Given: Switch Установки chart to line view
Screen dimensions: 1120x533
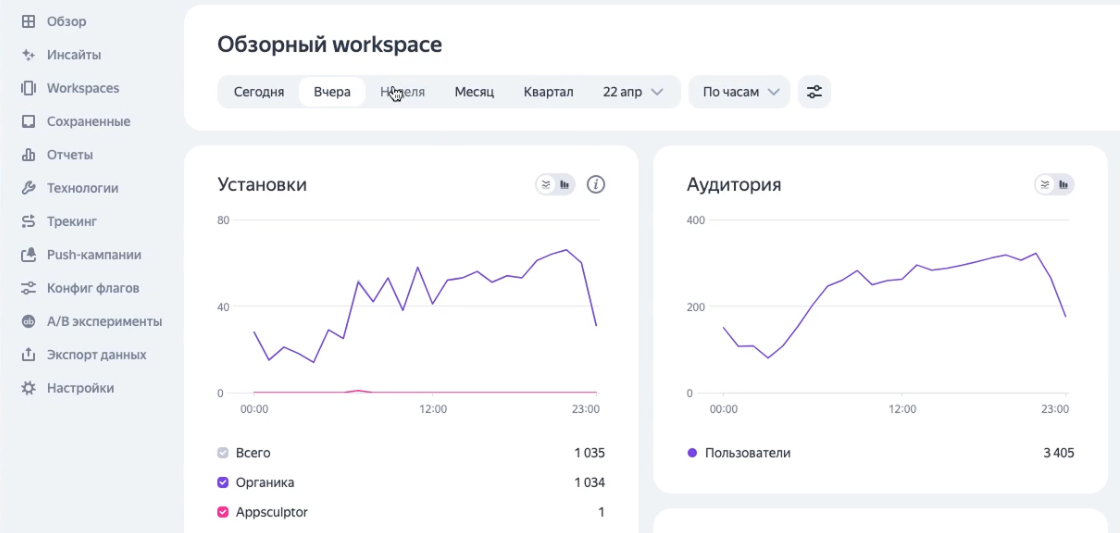Looking at the screenshot, I should click(x=546, y=185).
